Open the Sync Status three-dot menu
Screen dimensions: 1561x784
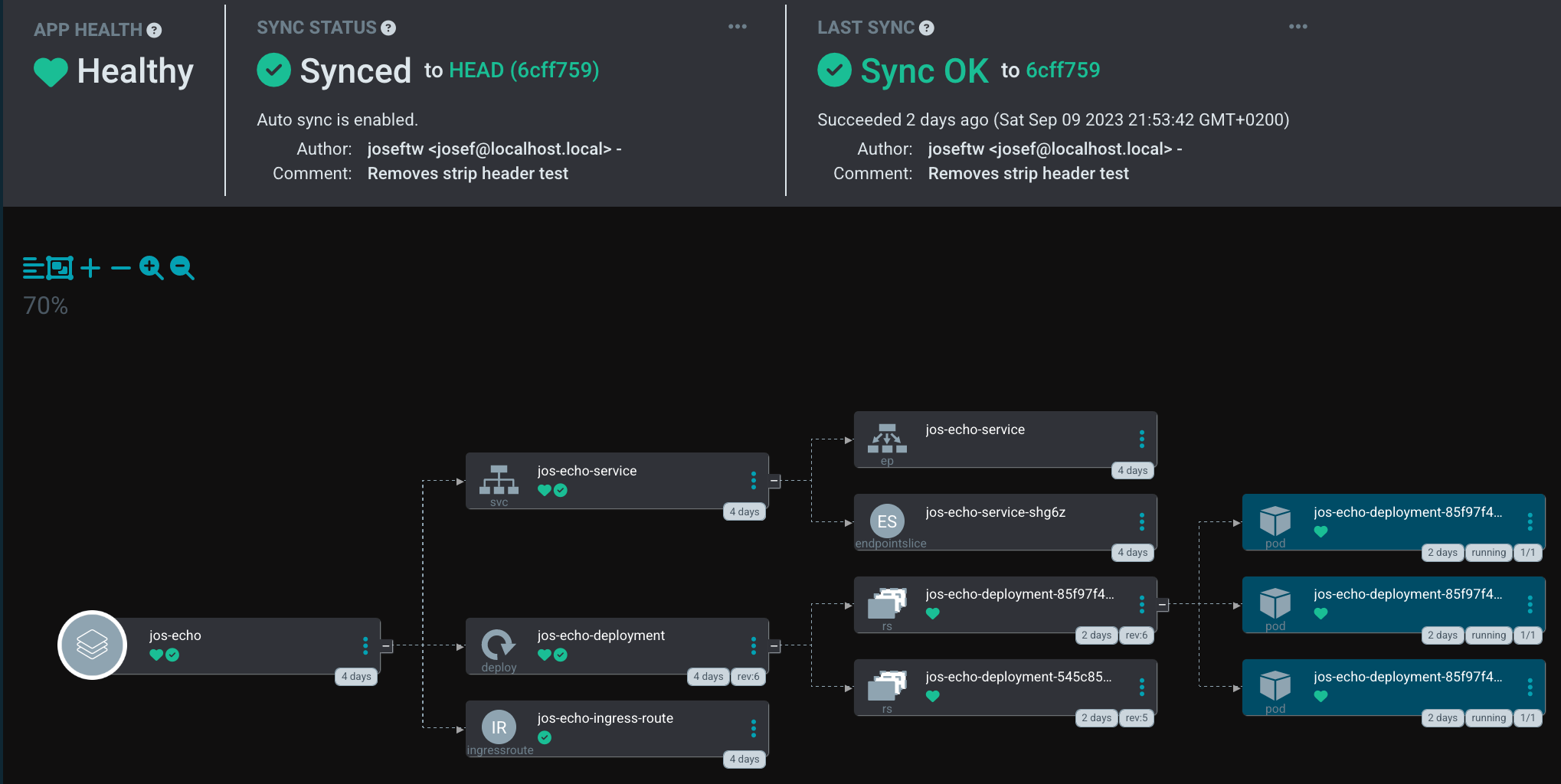click(738, 26)
